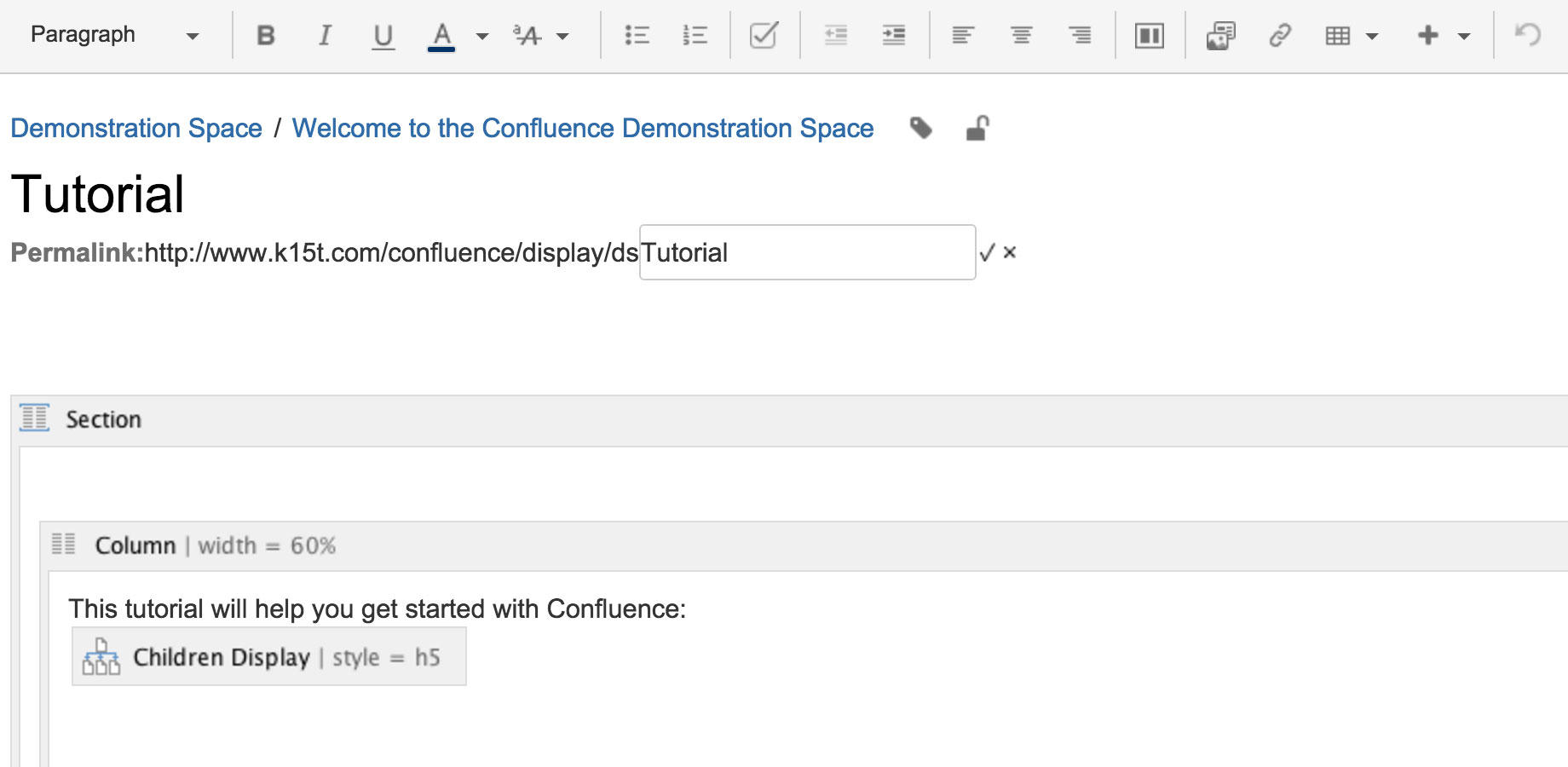
Task: Open the more formatting options dropdown
Action: click(540, 36)
